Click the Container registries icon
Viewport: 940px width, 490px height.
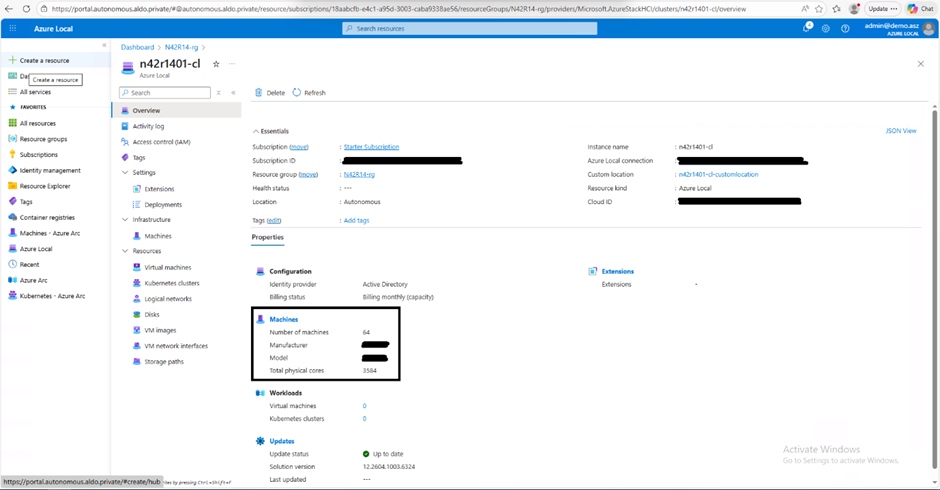(13, 217)
